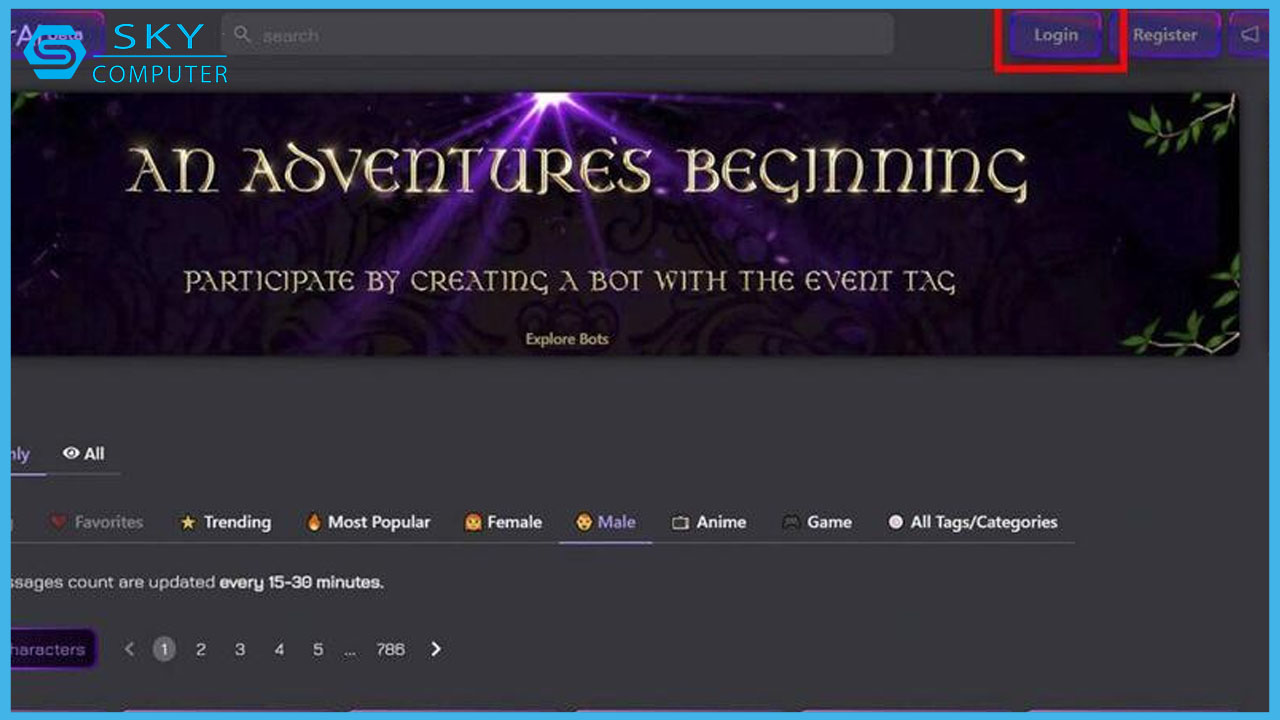Viewport: 1280px width, 720px height.
Task: Click the megaphone announcements icon
Action: pos(1250,35)
